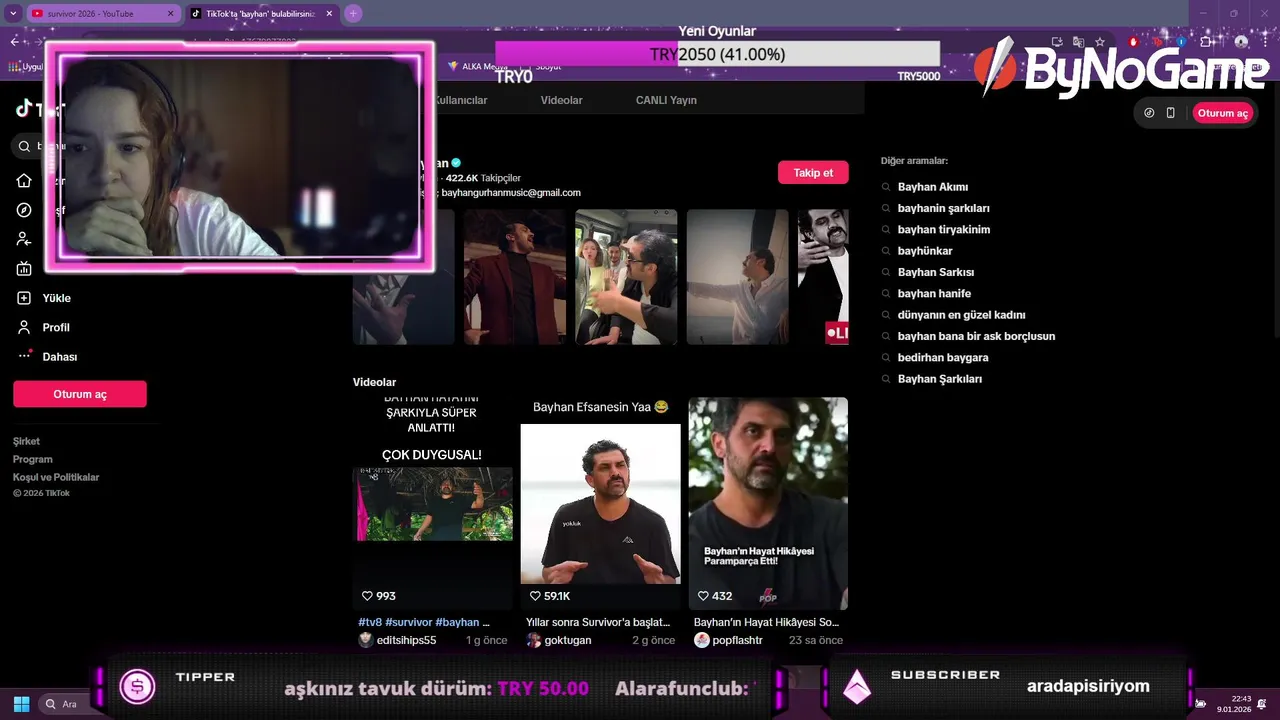
Task: Open TikTok Home icon in sidebar
Action: [24, 181]
